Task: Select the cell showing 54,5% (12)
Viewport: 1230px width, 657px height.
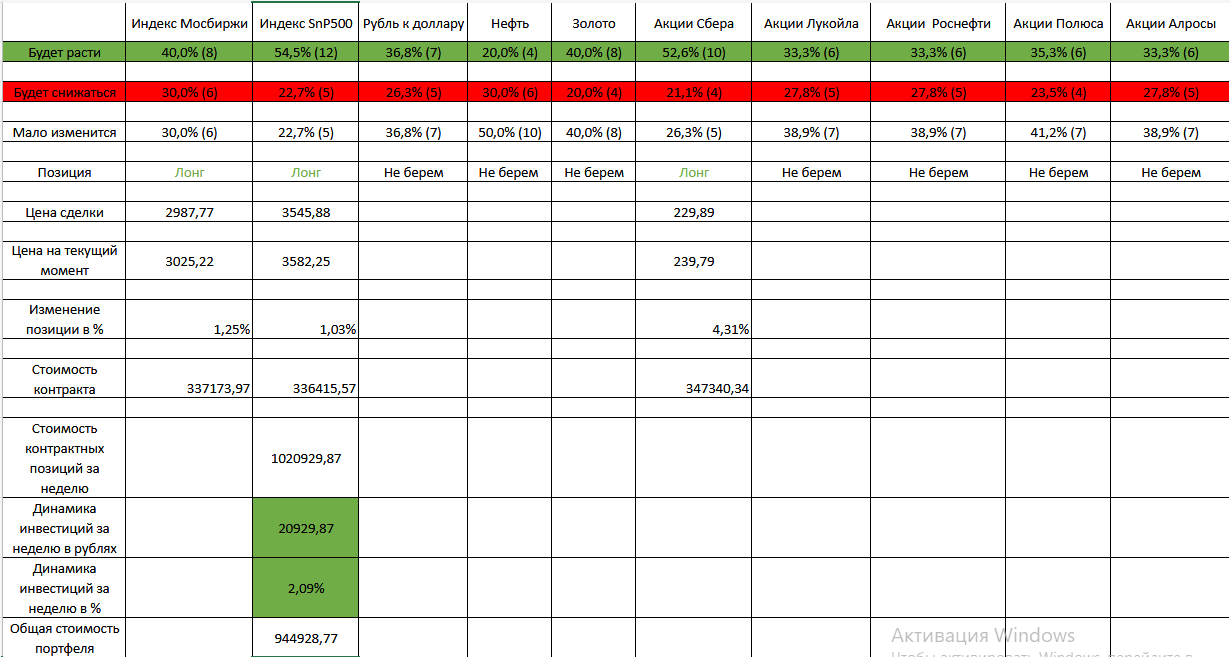Action: click(305, 52)
